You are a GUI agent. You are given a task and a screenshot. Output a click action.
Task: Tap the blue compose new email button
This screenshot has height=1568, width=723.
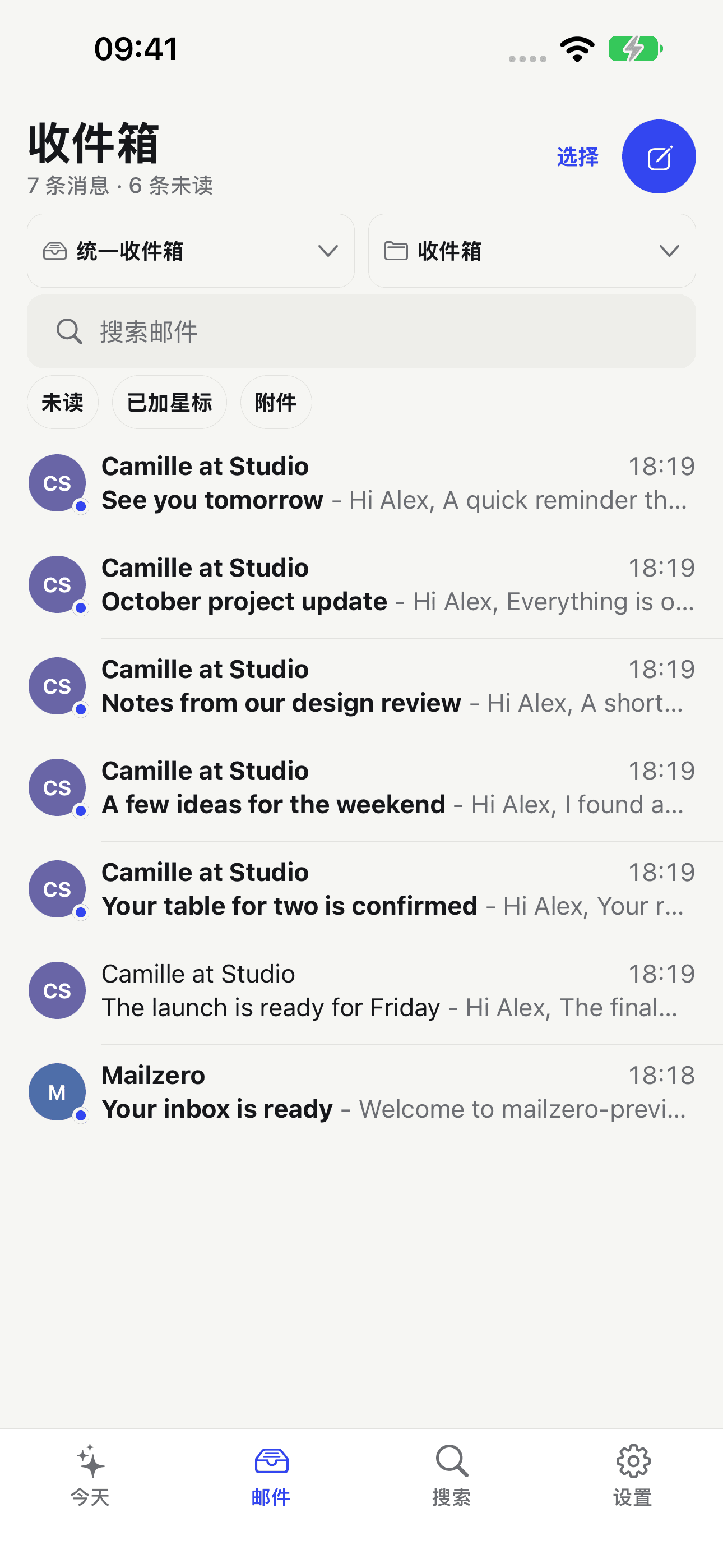coord(659,156)
